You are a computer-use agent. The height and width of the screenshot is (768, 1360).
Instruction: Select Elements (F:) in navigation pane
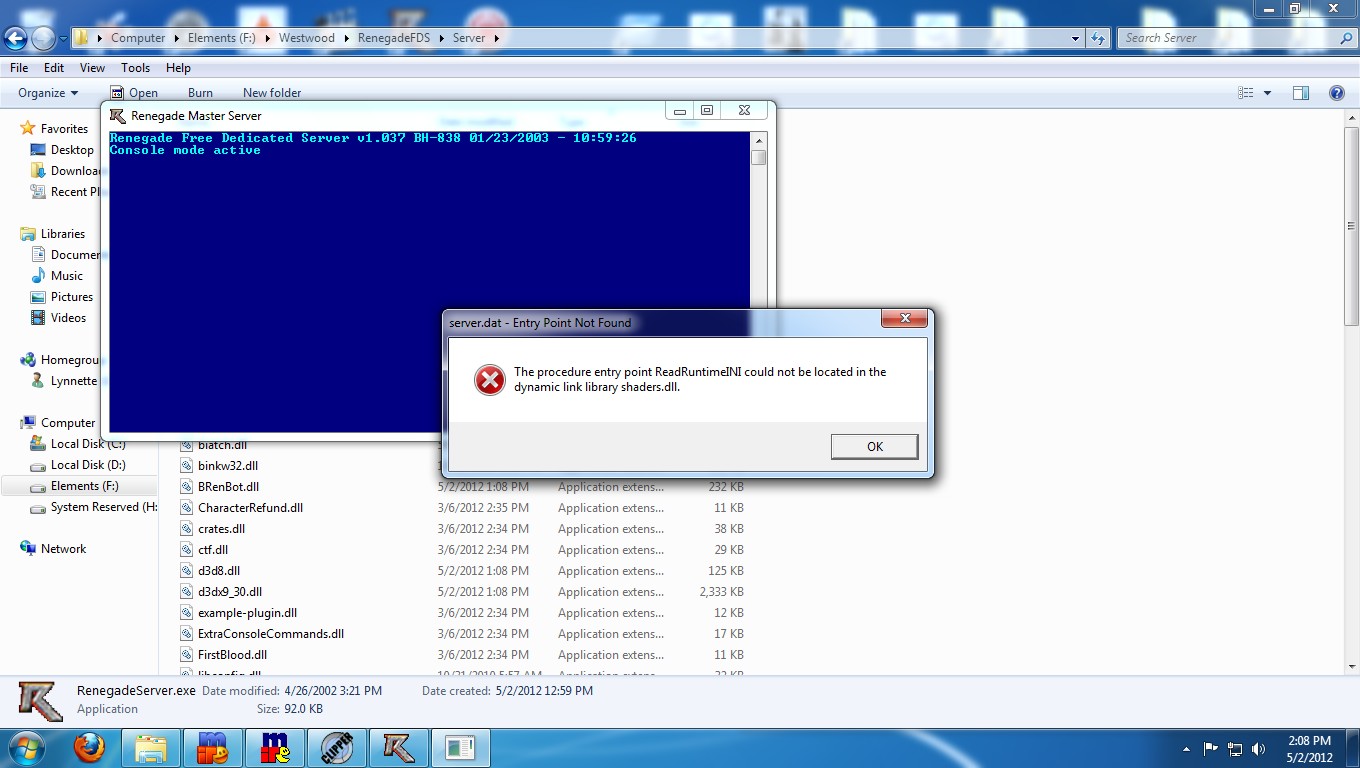[x=84, y=486]
